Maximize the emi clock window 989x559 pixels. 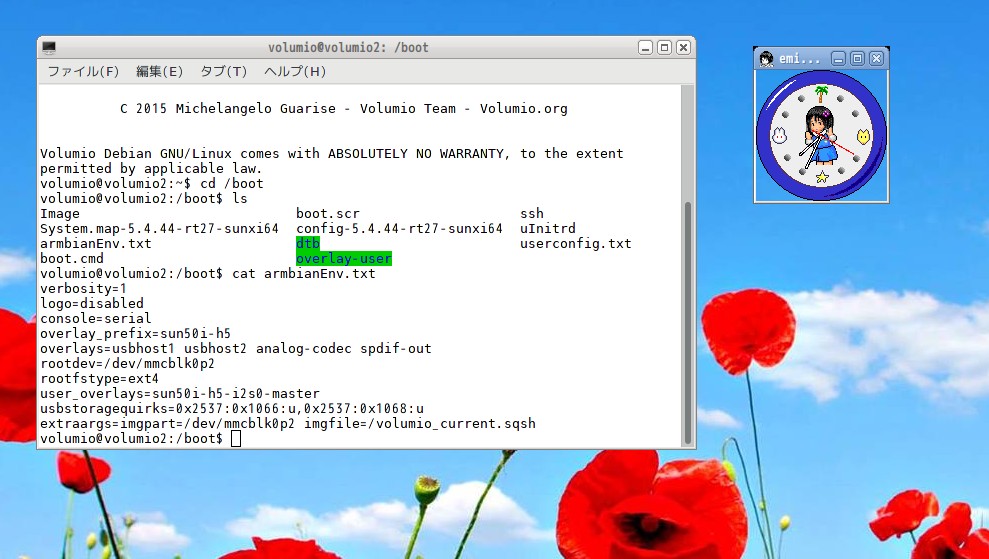tap(857, 59)
